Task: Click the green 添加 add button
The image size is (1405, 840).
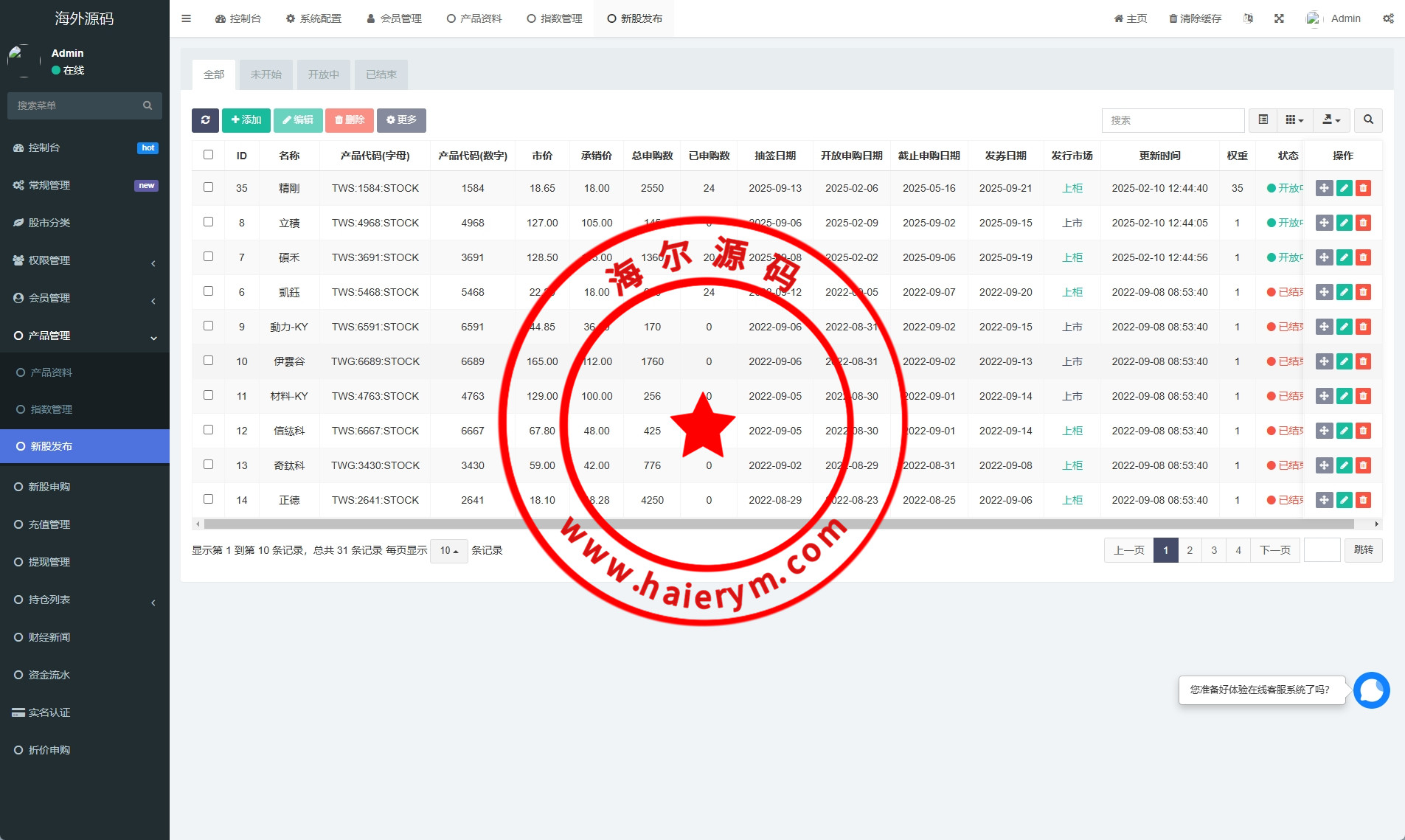Action: [x=246, y=120]
